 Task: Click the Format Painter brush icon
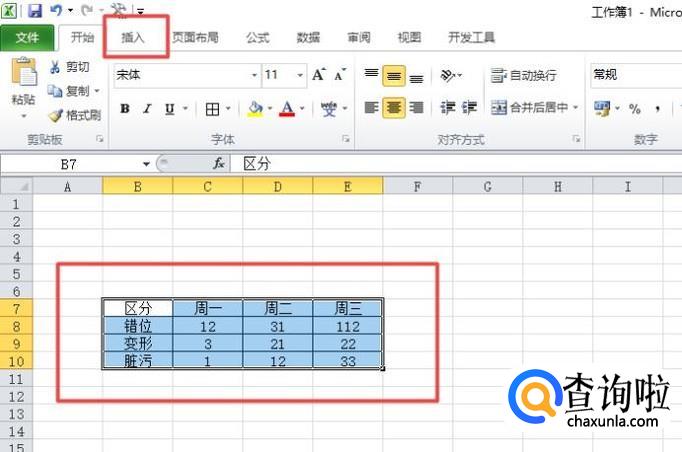(55, 115)
